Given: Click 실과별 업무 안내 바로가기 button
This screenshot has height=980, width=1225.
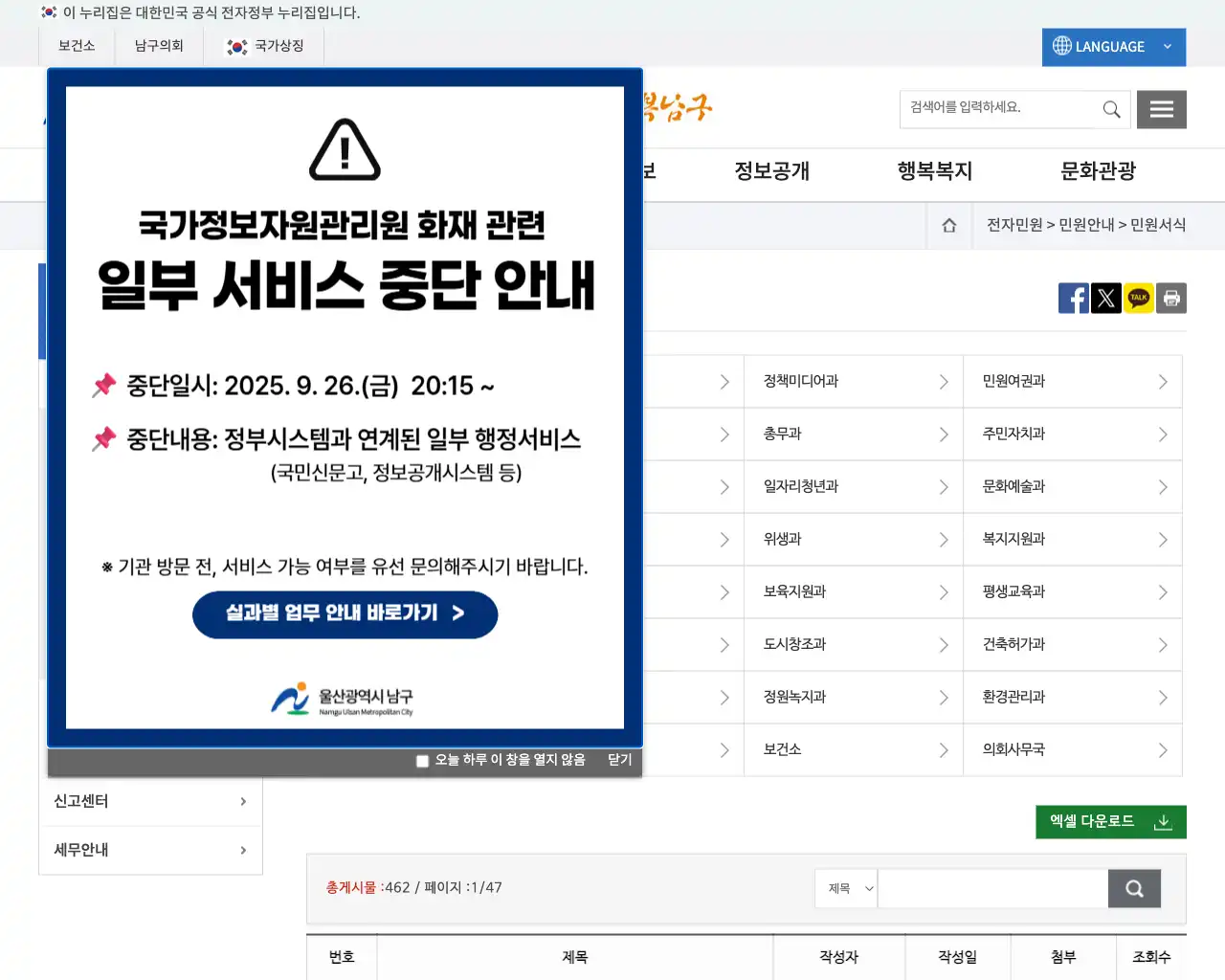Looking at the screenshot, I should tap(345, 613).
